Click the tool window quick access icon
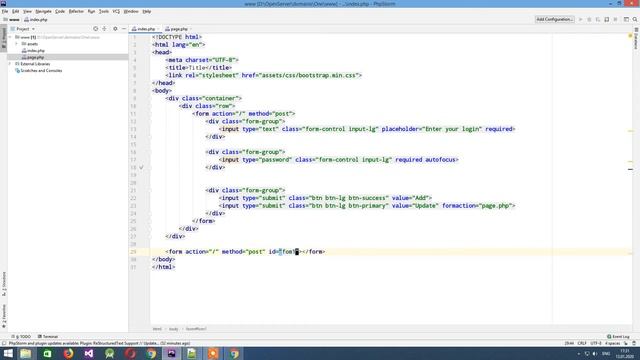Viewport: 640px width, 360px height. (x=4, y=343)
